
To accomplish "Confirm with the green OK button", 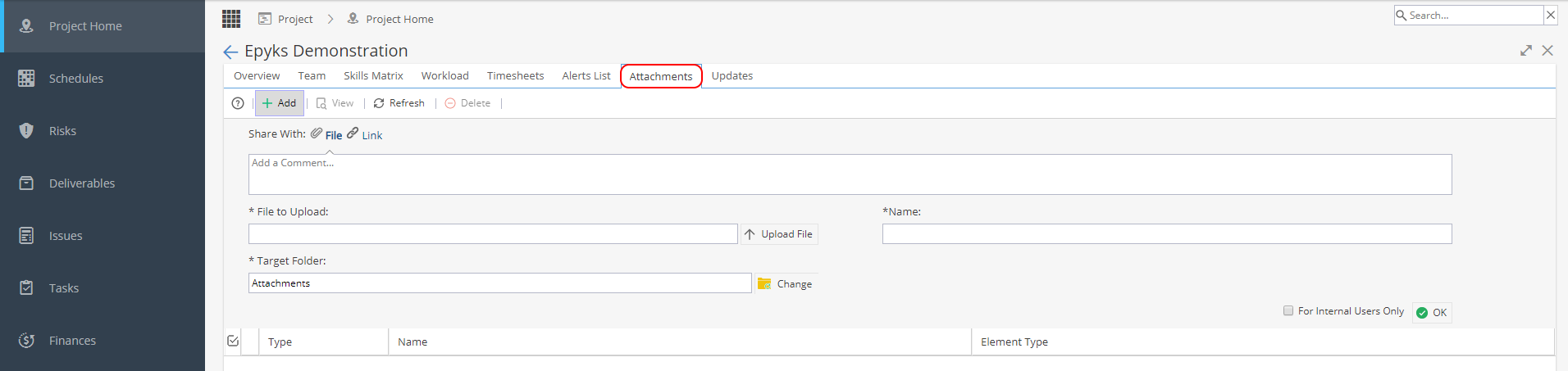I will tap(1432, 313).
